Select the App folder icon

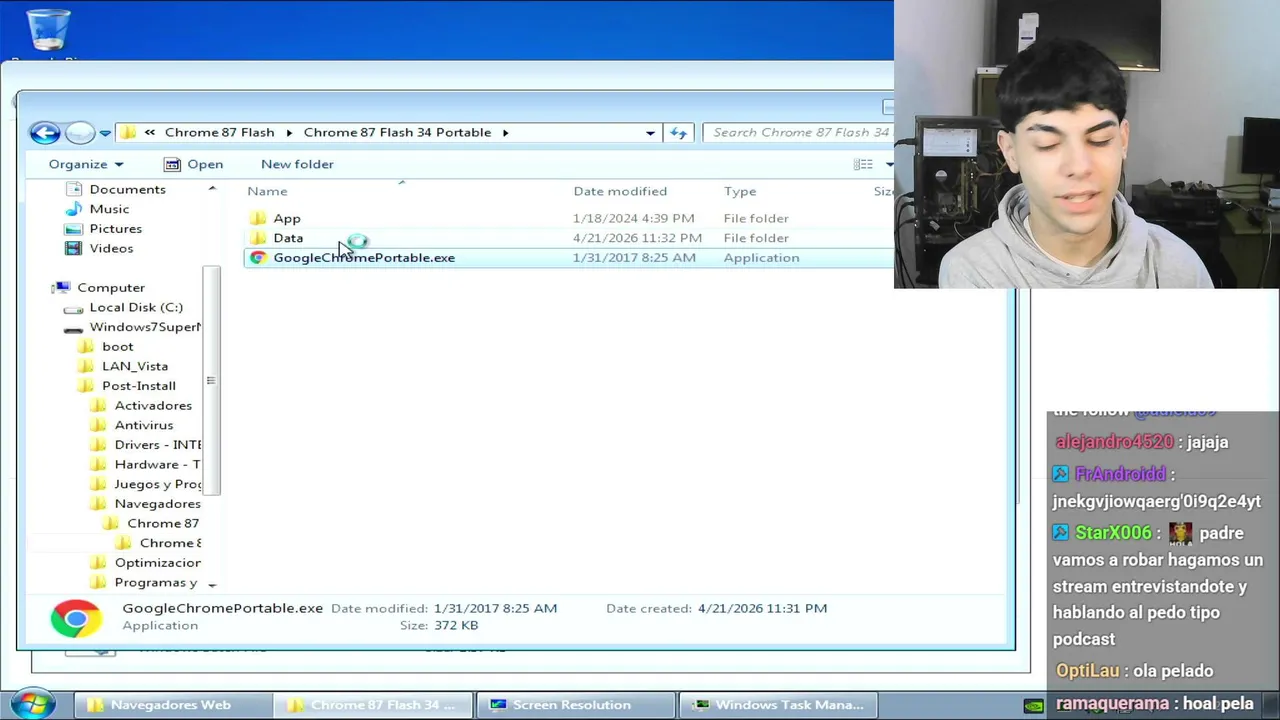[x=258, y=218]
